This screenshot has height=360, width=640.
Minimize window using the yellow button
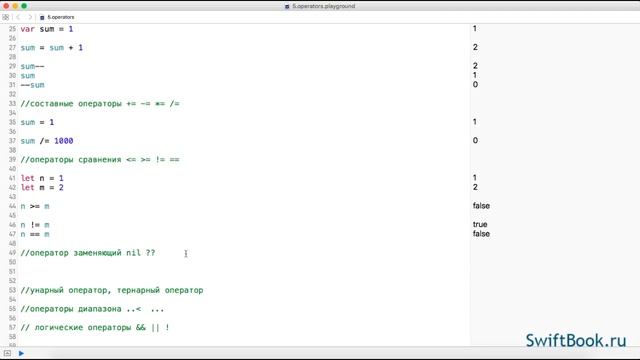[x=15, y=6]
